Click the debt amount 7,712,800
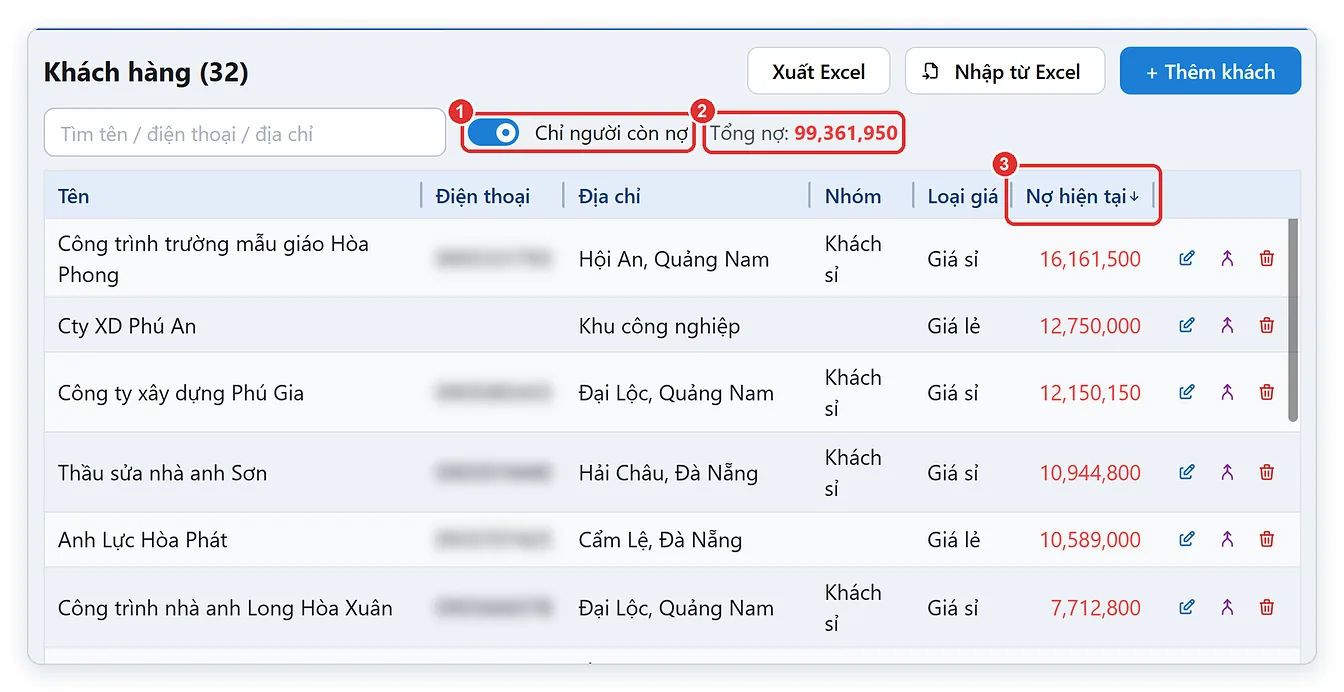1344x692 pixels. [x=1096, y=606]
